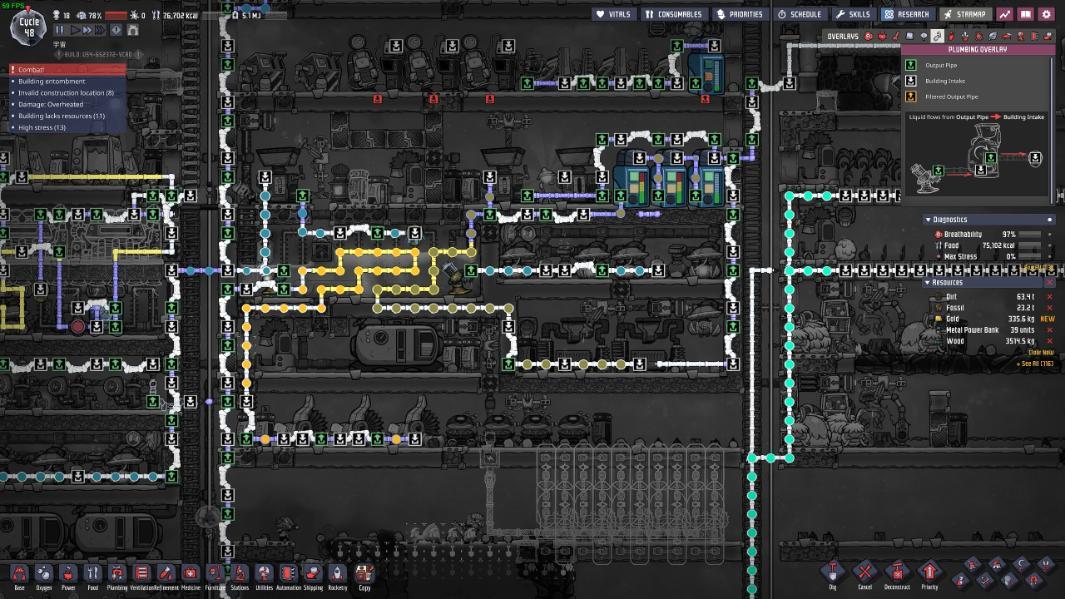Open the Food build category
Image resolution: width=1065 pixels, height=599 pixels.
(x=92, y=576)
